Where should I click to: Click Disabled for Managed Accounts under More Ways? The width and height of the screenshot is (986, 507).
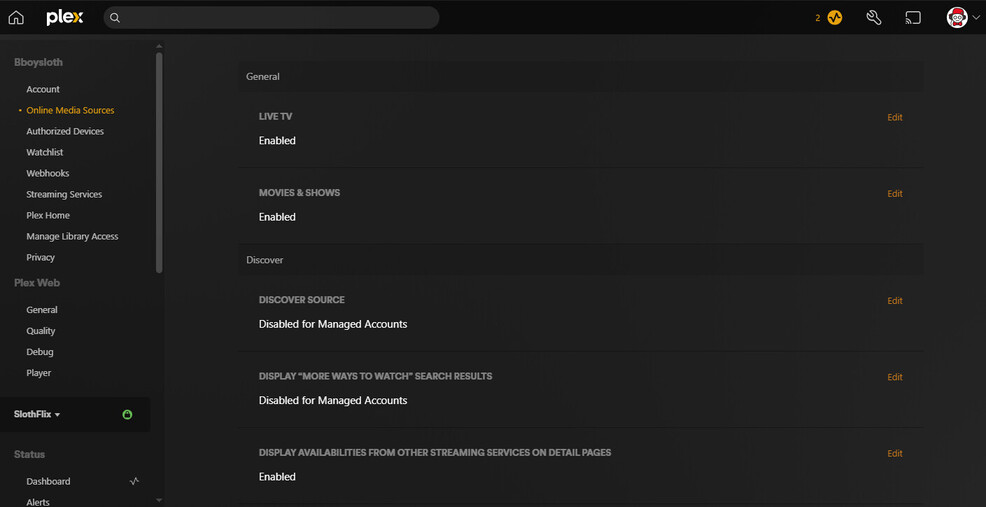click(333, 401)
